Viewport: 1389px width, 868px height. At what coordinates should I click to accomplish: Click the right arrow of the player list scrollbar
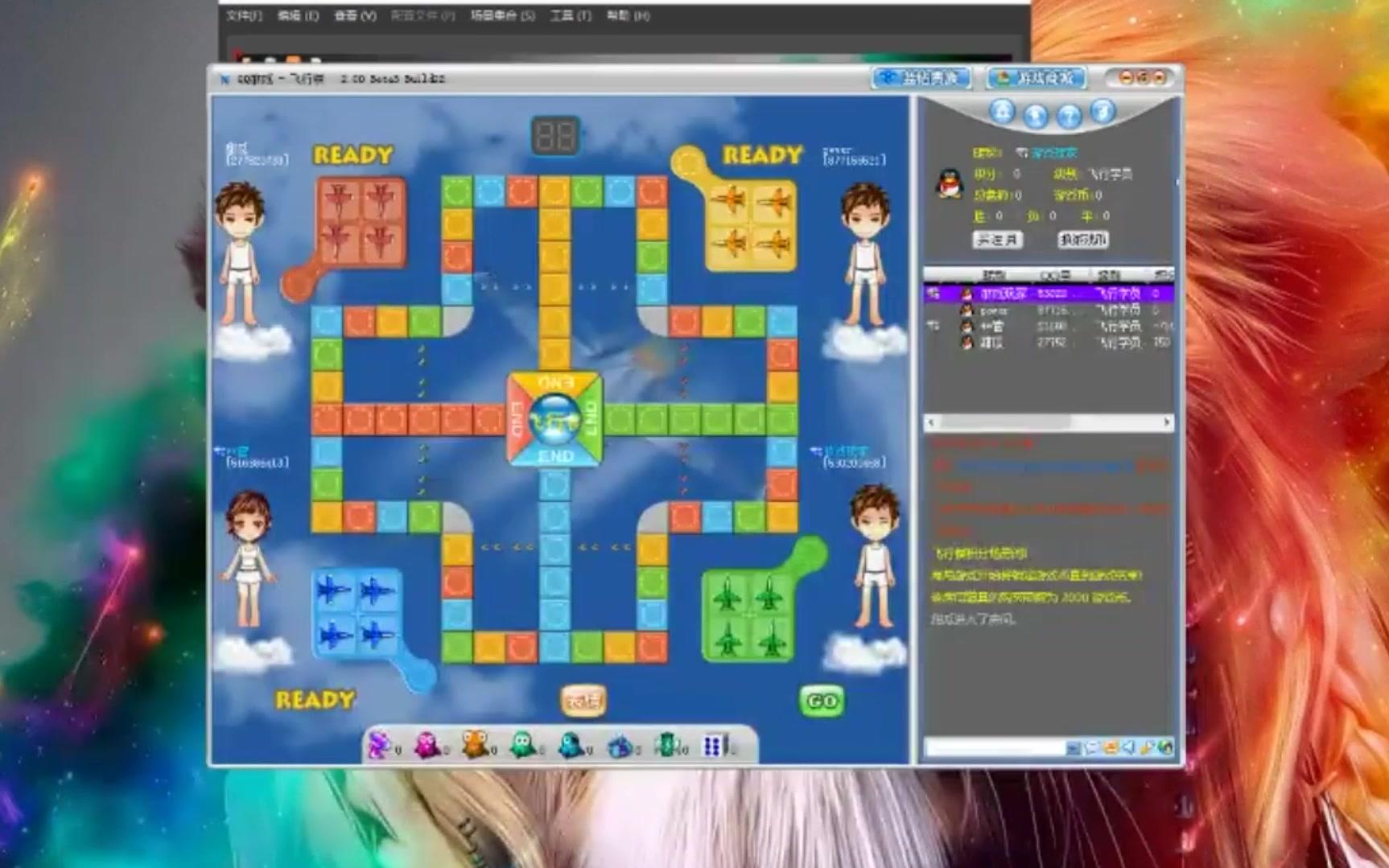1167,422
